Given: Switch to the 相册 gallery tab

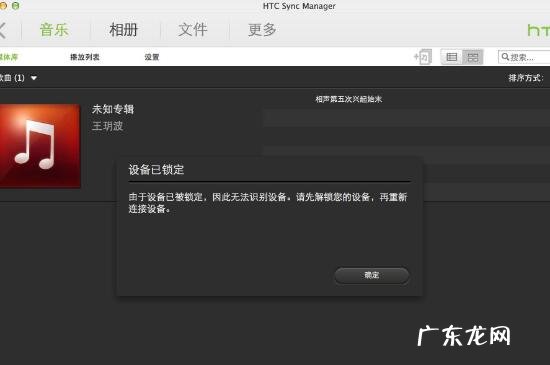Looking at the screenshot, I should [x=123, y=30].
